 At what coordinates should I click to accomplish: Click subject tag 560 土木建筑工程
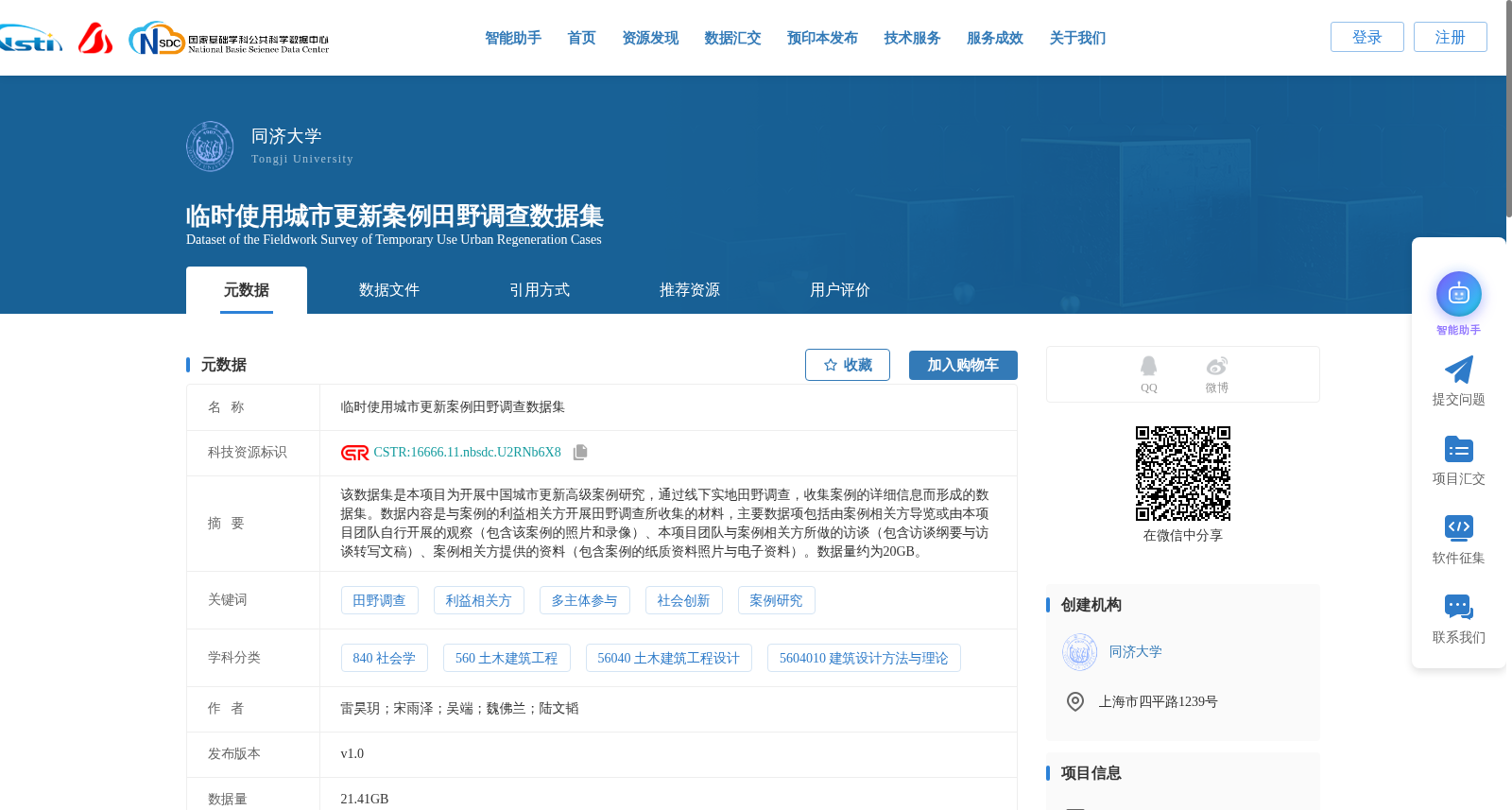coord(507,658)
